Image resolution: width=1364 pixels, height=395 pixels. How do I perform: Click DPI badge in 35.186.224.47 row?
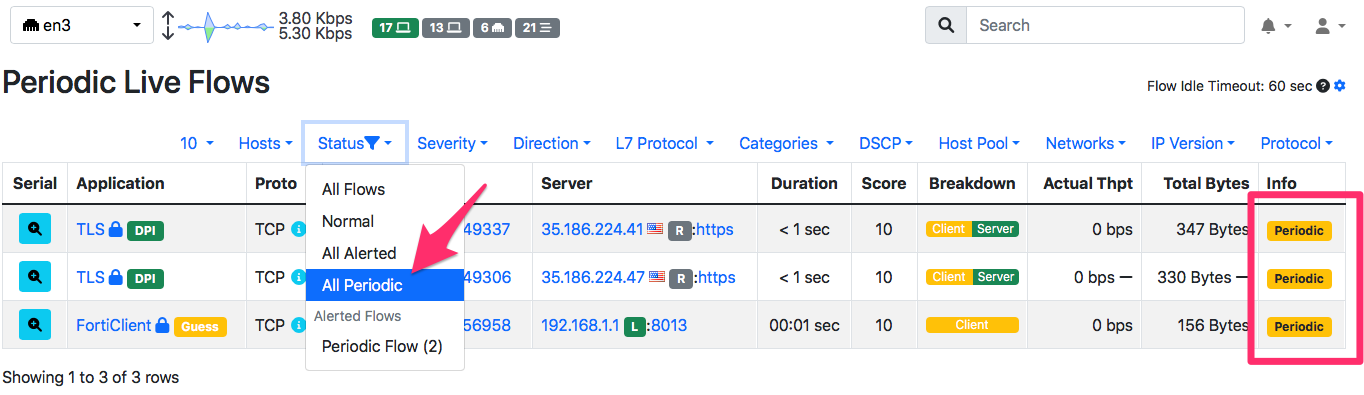145,278
